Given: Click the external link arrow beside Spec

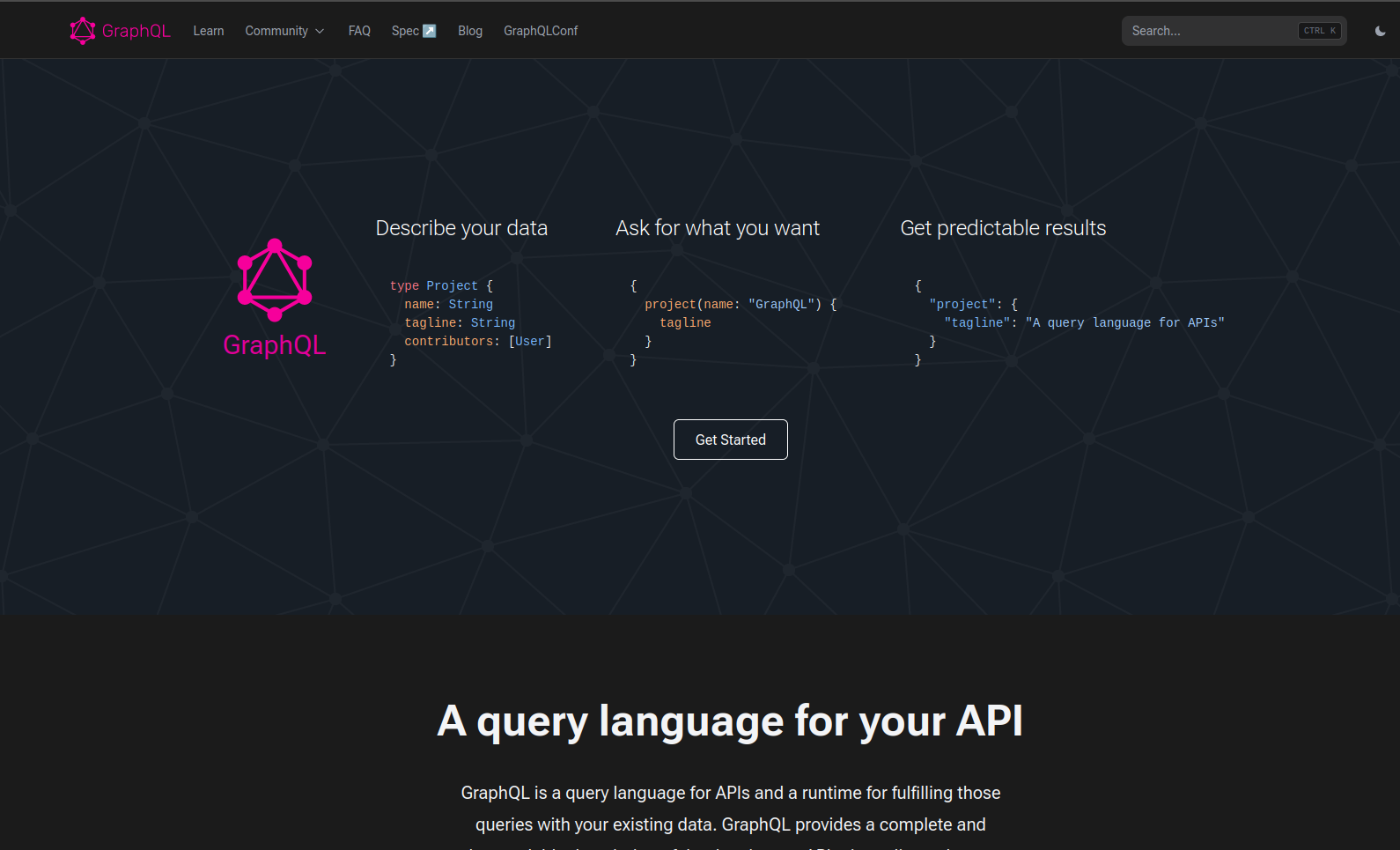Looking at the screenshot, I should [430, 31].
